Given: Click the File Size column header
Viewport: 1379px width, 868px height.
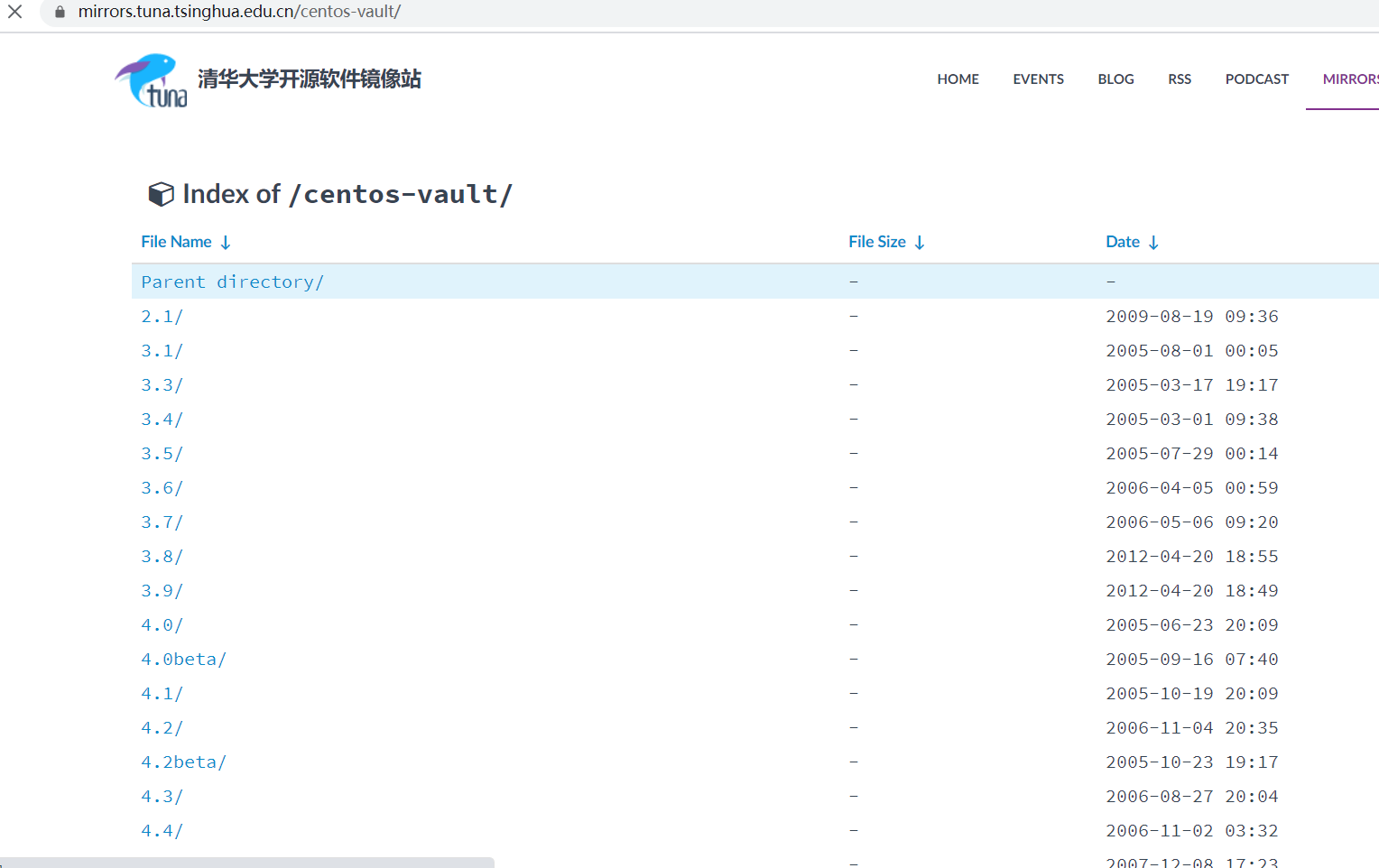Looking at the screenshot, I should [x=877, y=242].
